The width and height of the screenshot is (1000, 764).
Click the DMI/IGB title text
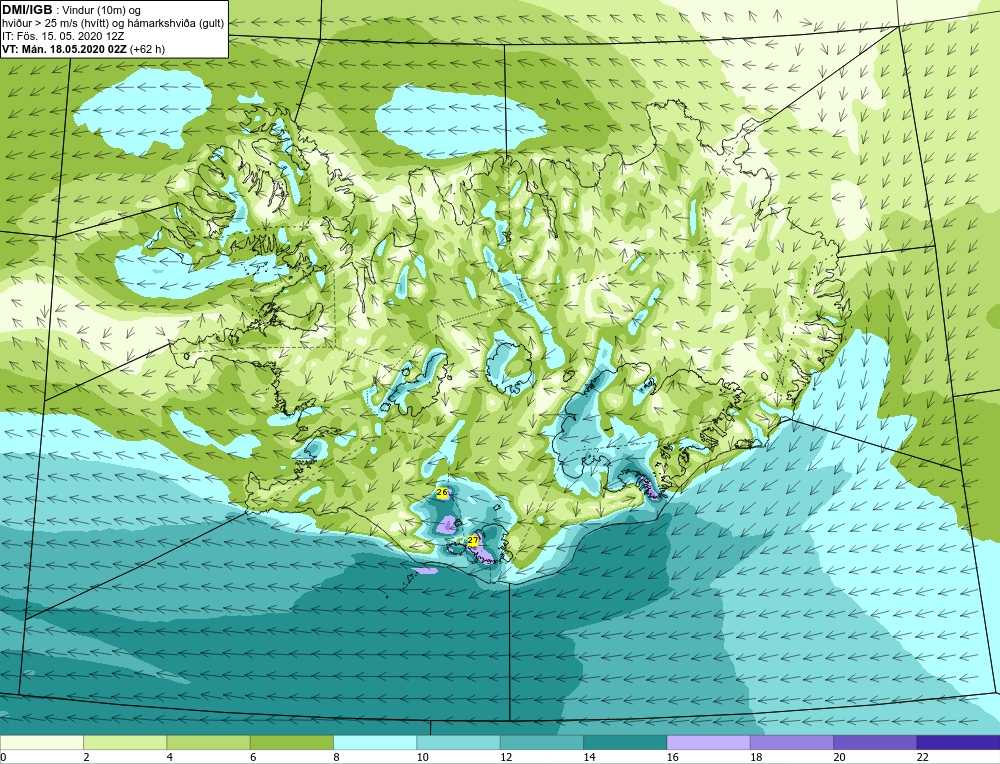click(x=27, y=10)
